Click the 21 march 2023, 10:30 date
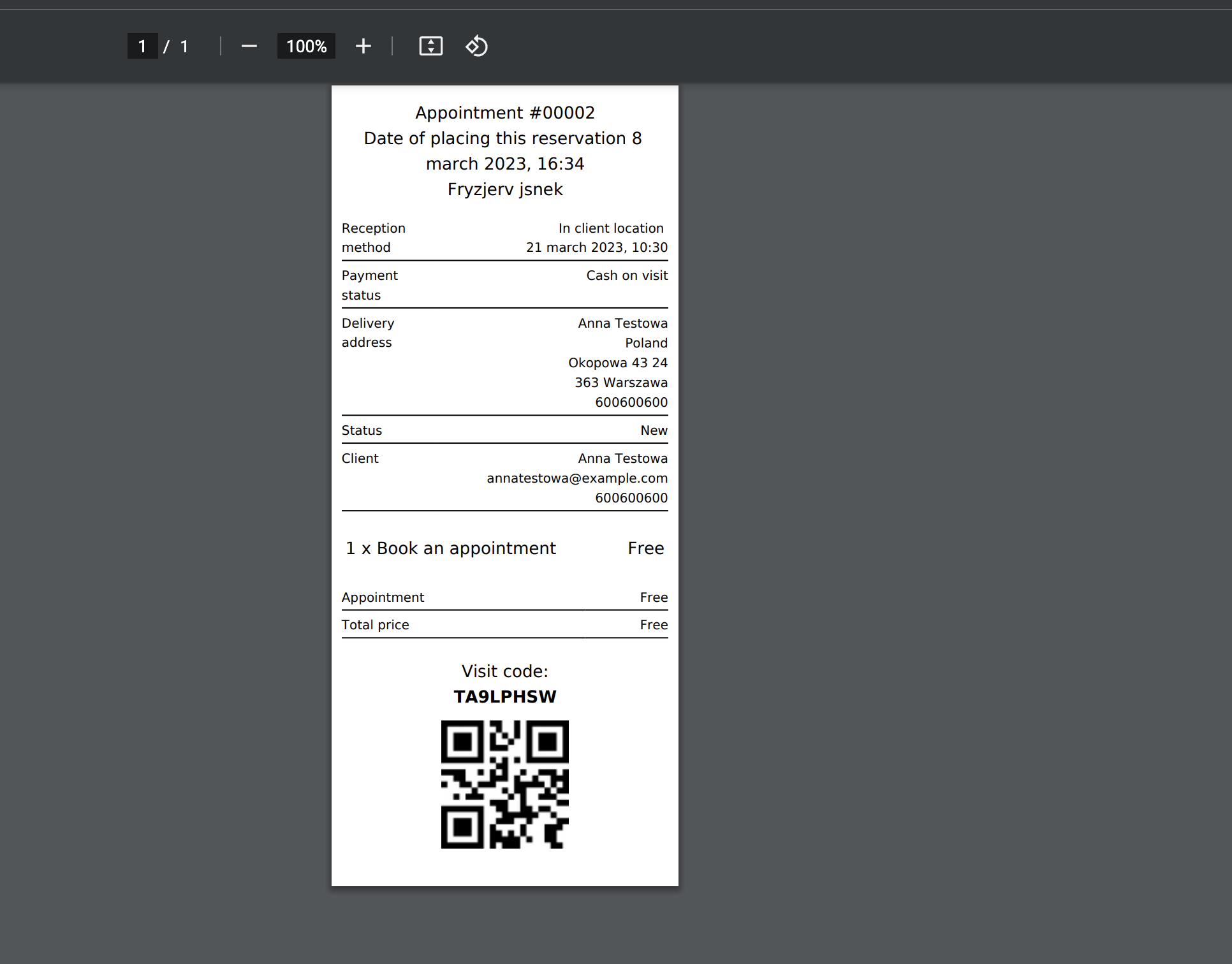 click(x=596, y=247)
